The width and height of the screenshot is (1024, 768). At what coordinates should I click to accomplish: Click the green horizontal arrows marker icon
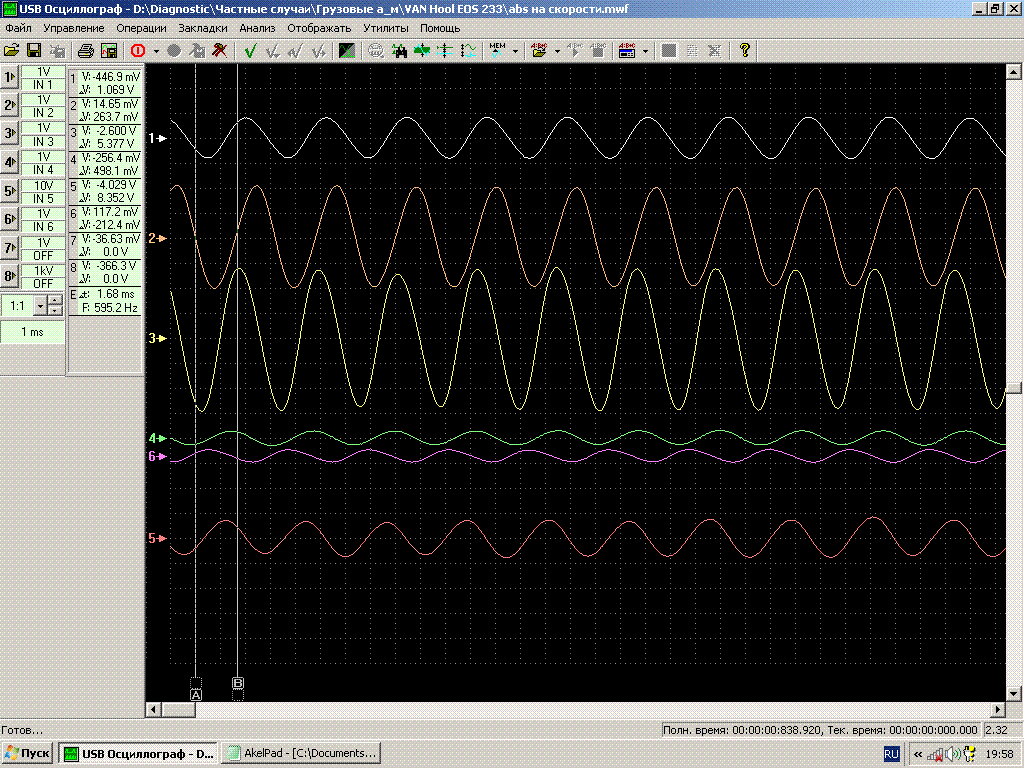click(x=422, y=50)
